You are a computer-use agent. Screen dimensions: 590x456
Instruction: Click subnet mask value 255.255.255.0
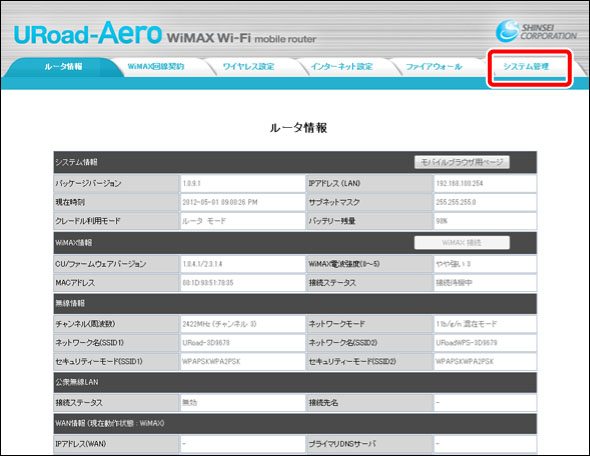click(x=456, y=202)
